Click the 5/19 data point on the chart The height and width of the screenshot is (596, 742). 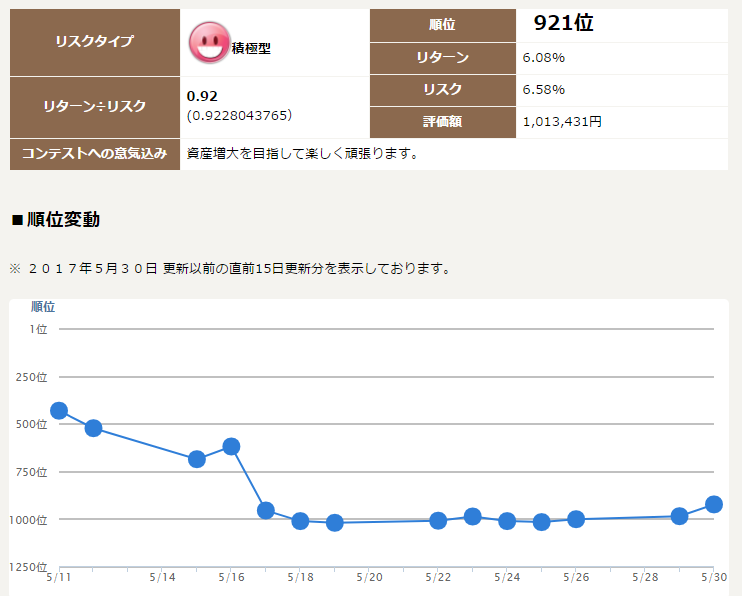335,523
